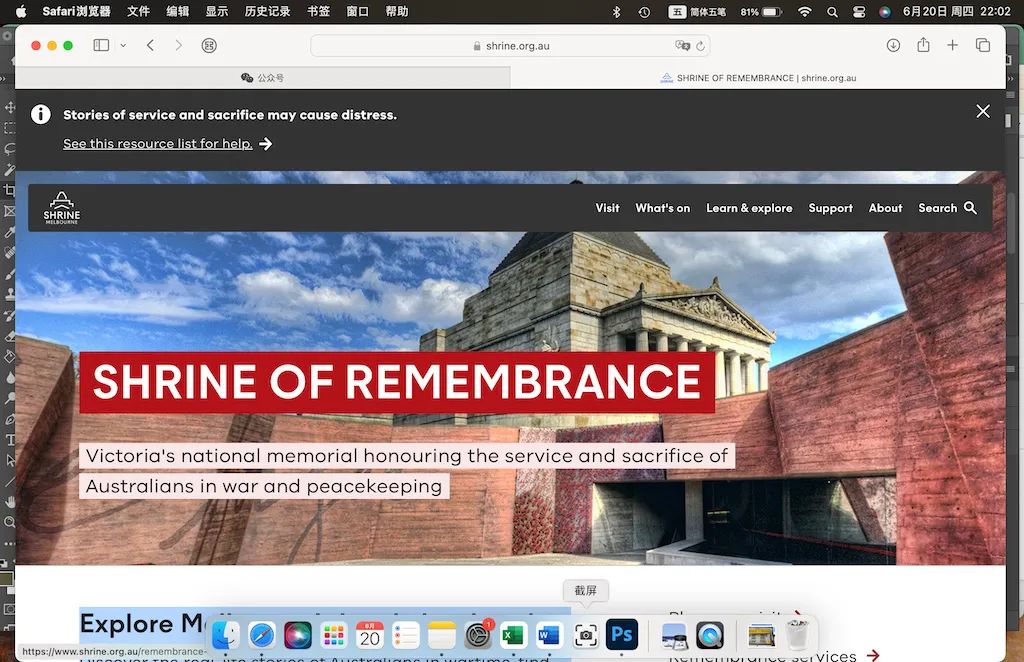Open the Trash in the Dock
The image size is (1024, 662).
tap(797, 635)
